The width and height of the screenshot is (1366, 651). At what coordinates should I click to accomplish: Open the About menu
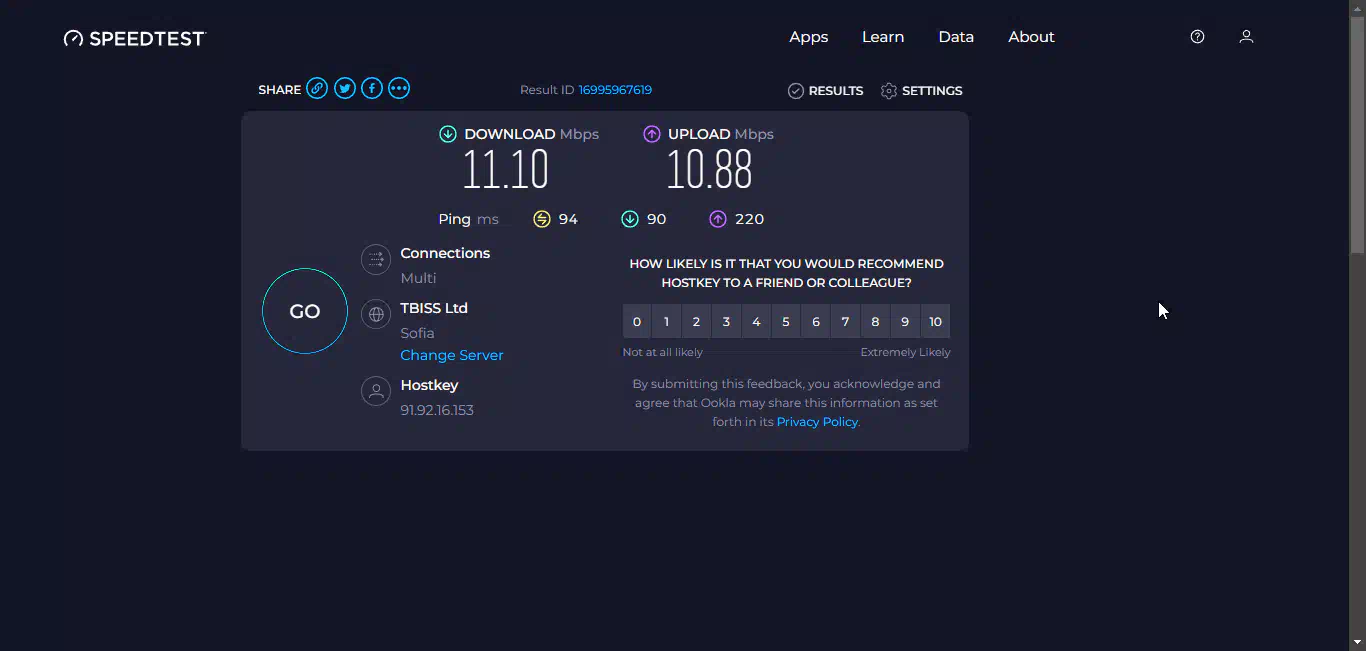1031,37
